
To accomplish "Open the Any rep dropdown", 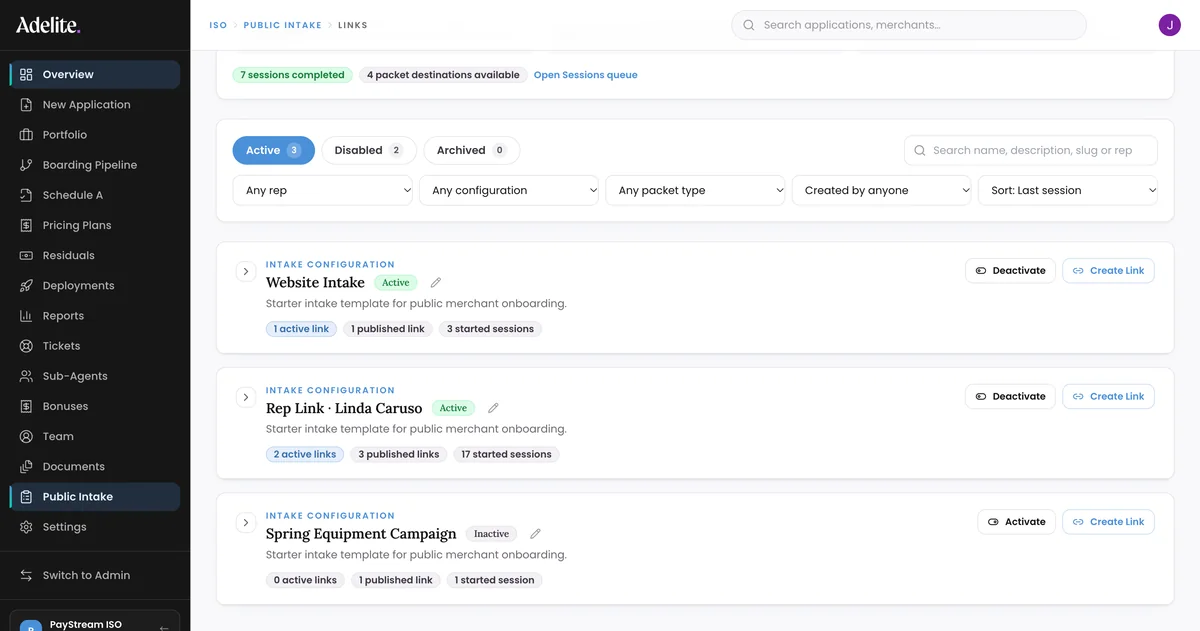I will click(323, 190).
